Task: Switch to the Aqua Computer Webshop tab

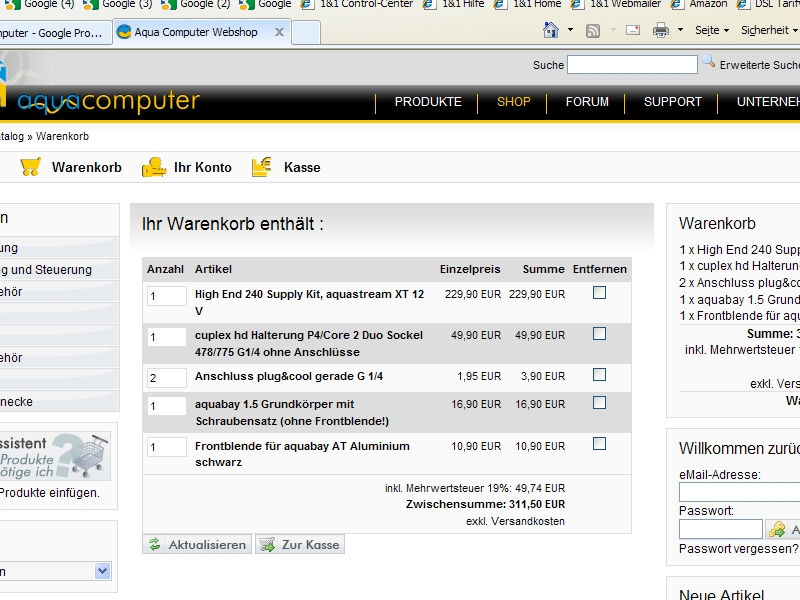Action: 196,32
